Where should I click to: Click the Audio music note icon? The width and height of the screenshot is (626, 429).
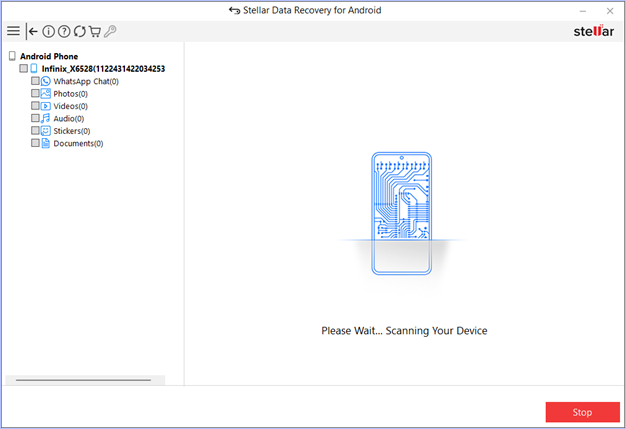(46, 118)
